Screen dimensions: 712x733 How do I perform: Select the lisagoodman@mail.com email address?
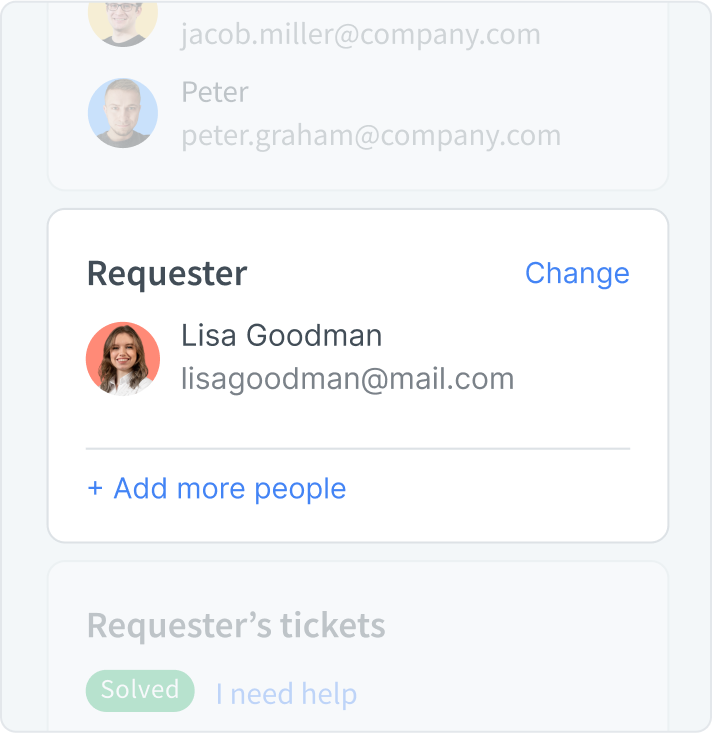click(x=347, y=379)
